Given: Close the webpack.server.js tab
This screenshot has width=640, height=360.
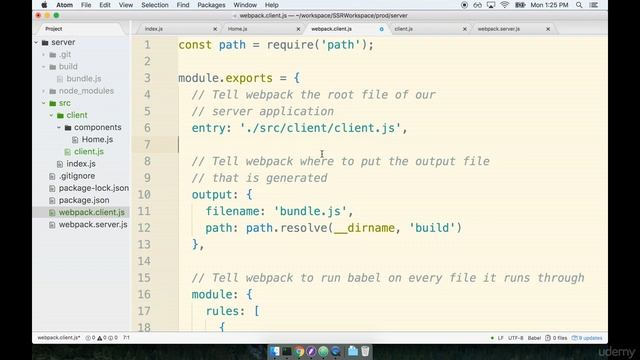Looking at the screenshot, I should click(x=548, y=29).
